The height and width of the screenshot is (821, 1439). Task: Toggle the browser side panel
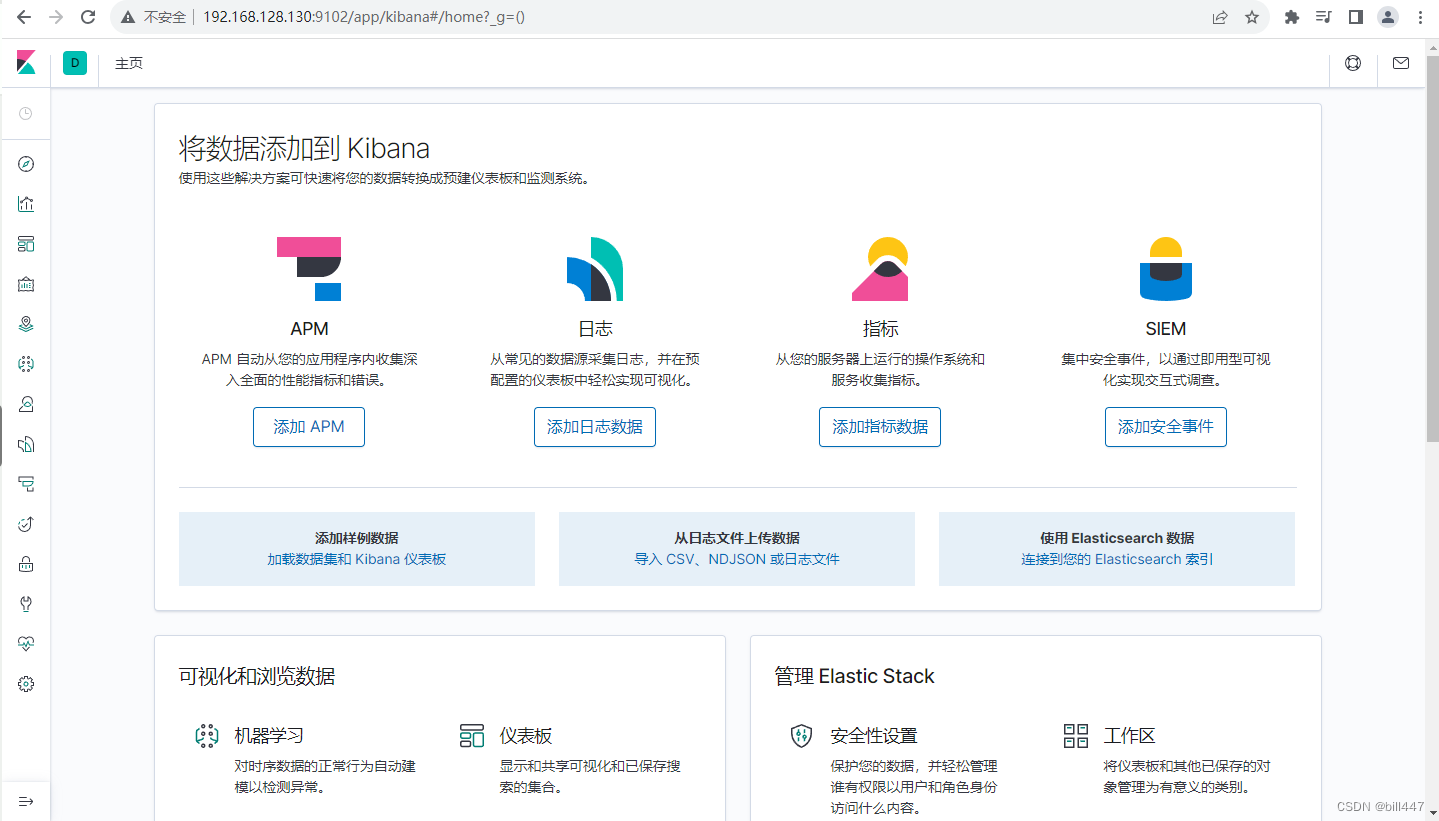1356,17
